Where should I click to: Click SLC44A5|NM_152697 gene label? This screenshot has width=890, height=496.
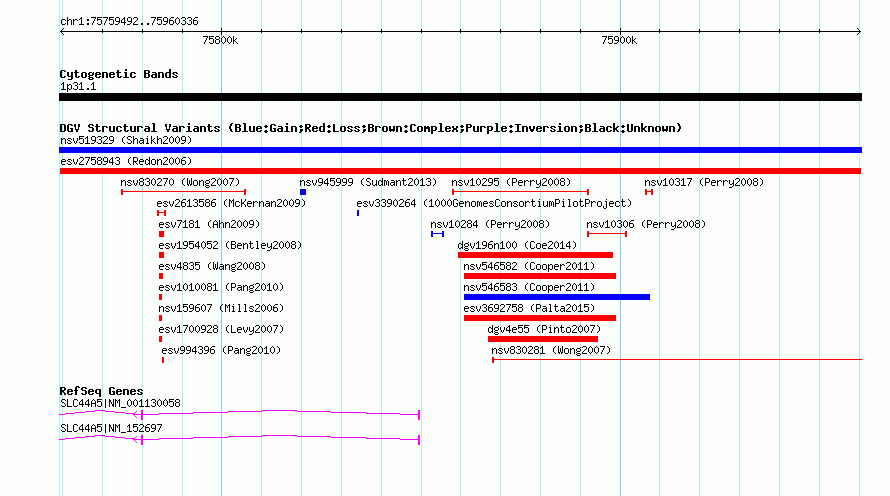click(x=111, y=428)
